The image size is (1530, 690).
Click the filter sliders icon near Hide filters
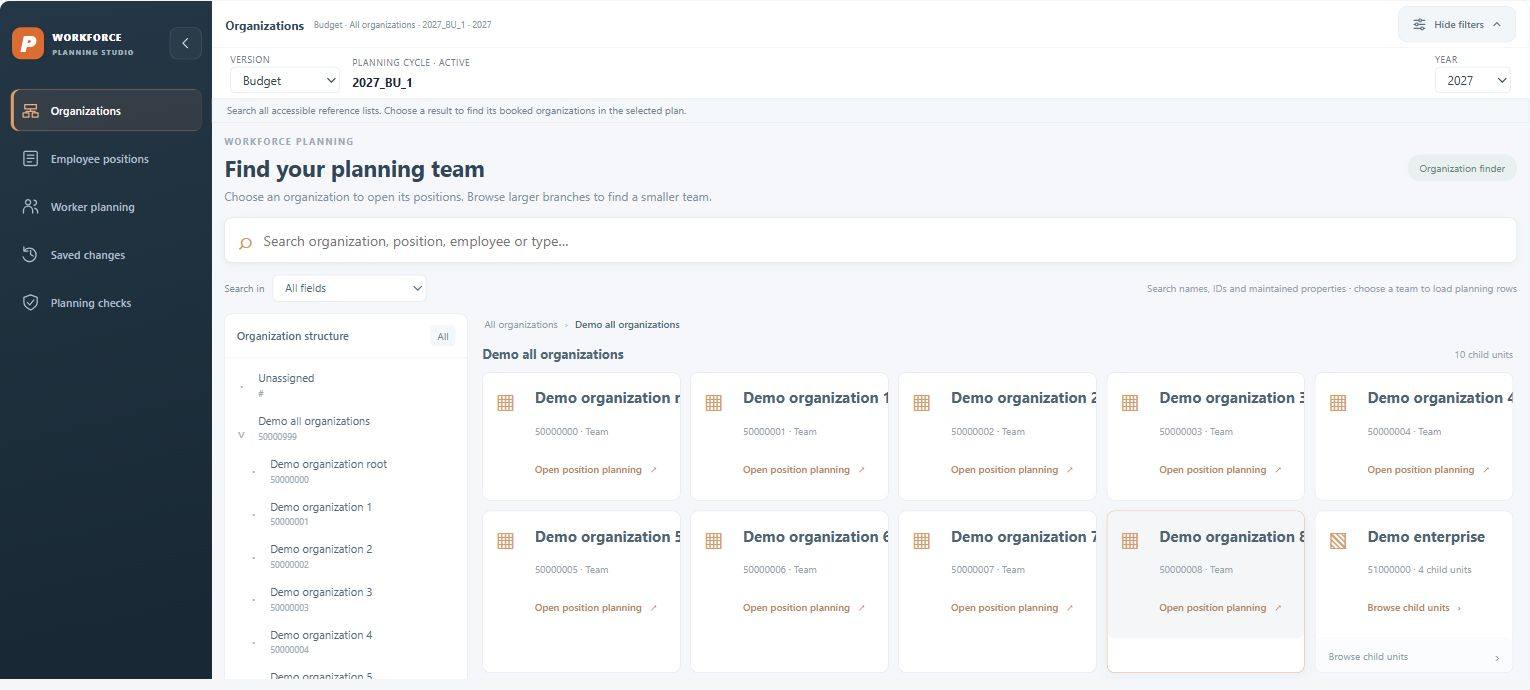click(x=1419, y=24)
